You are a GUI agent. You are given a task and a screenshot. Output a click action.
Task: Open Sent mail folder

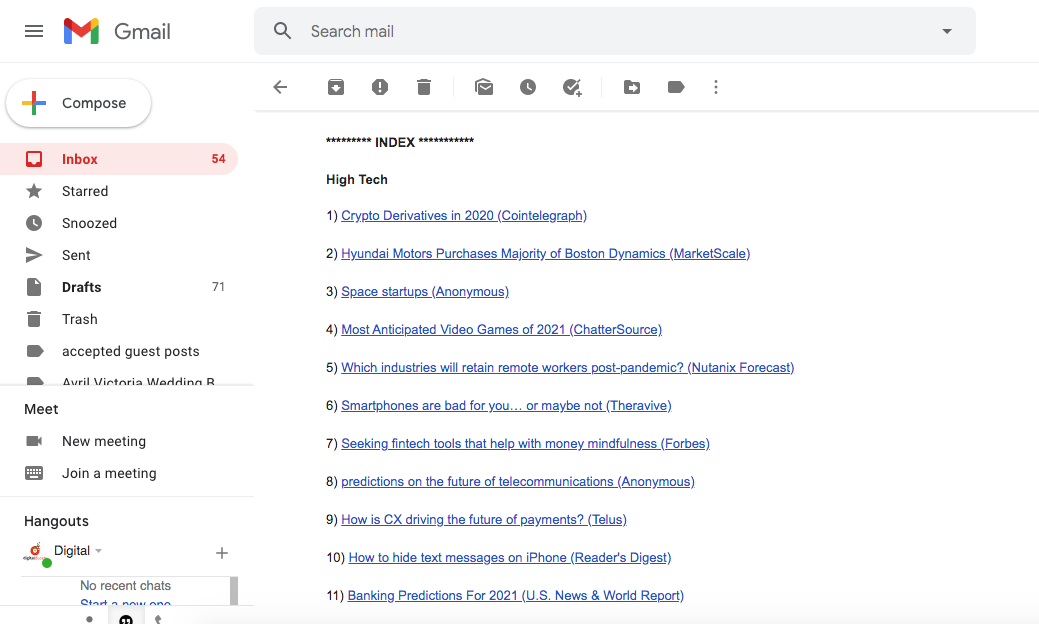click(119, 255)
